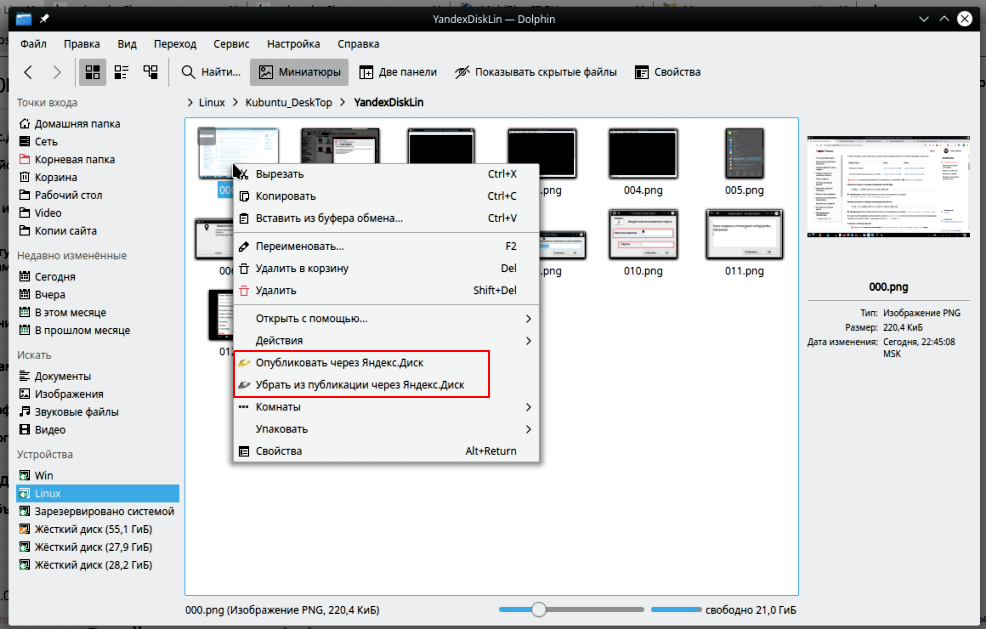Toggle Миниатюры thumbnail previews

point(299,72)
